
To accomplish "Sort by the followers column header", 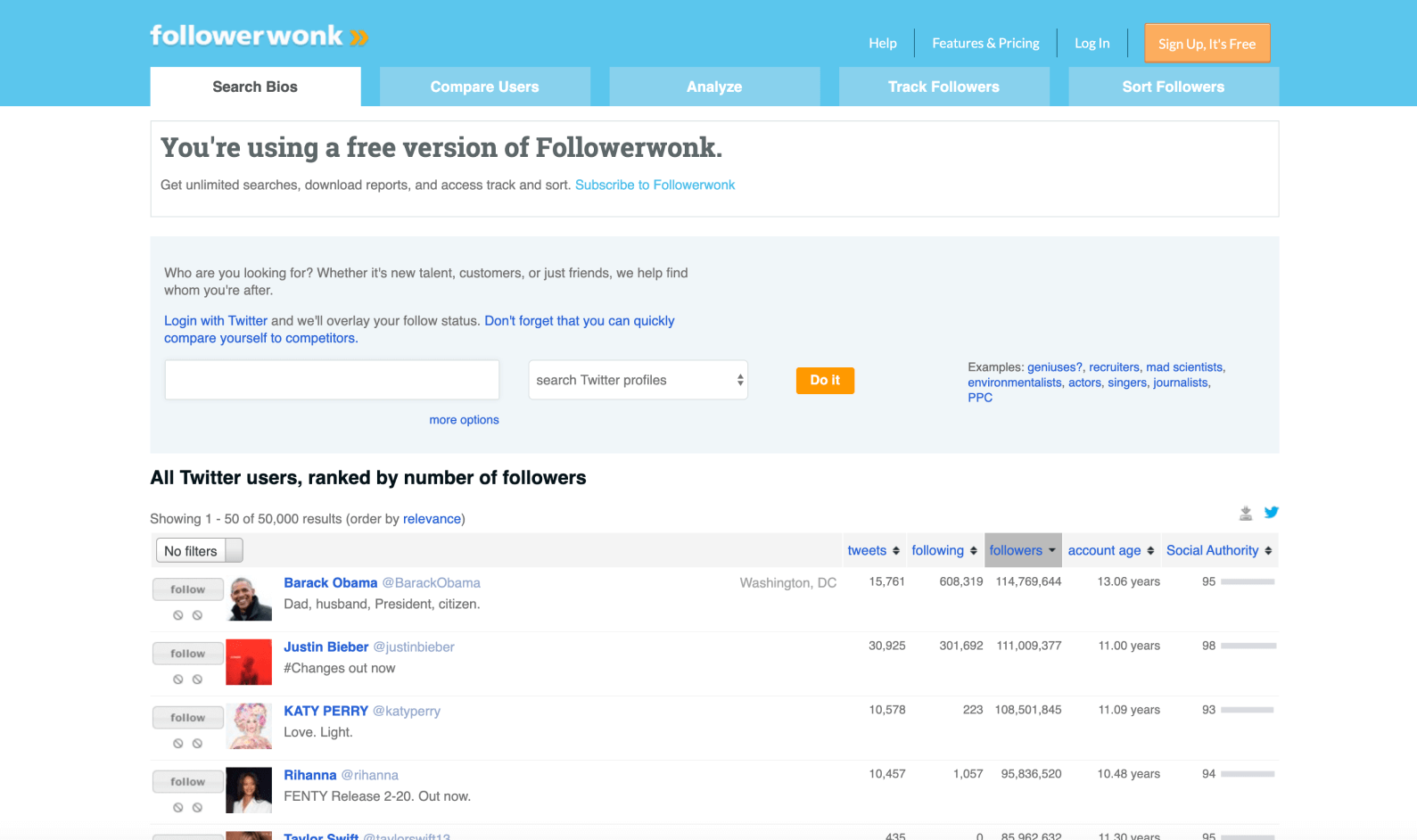I will click(1016, 550).
